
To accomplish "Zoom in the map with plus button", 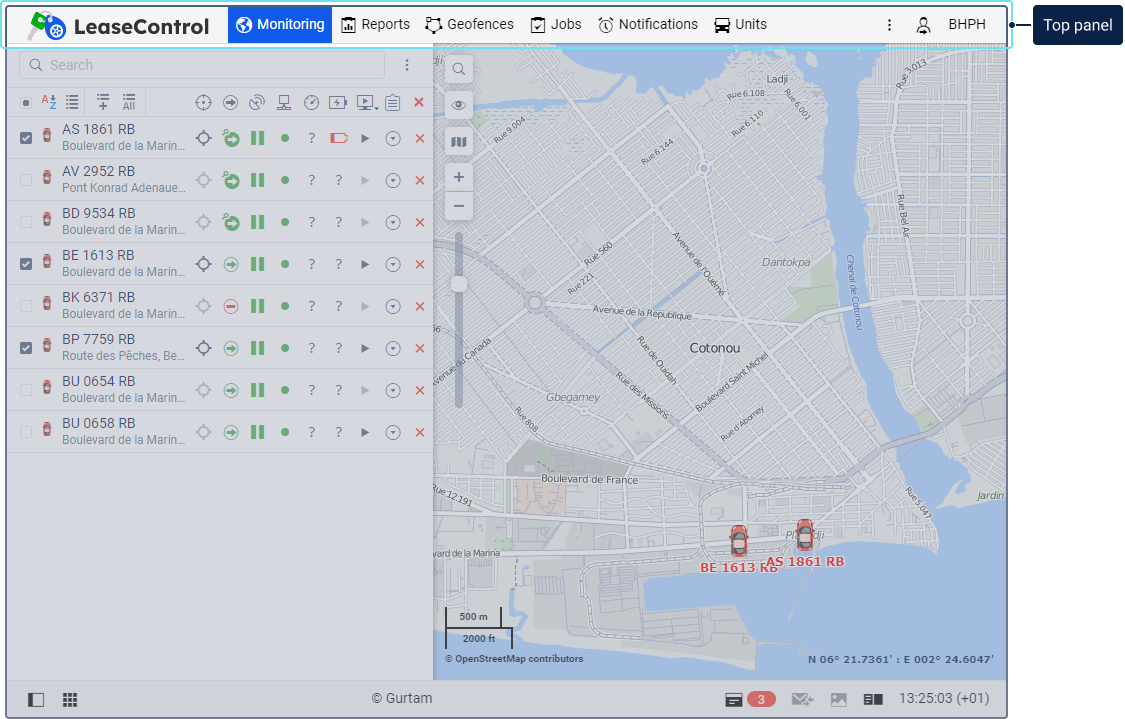I will click(x=459, y=178).
